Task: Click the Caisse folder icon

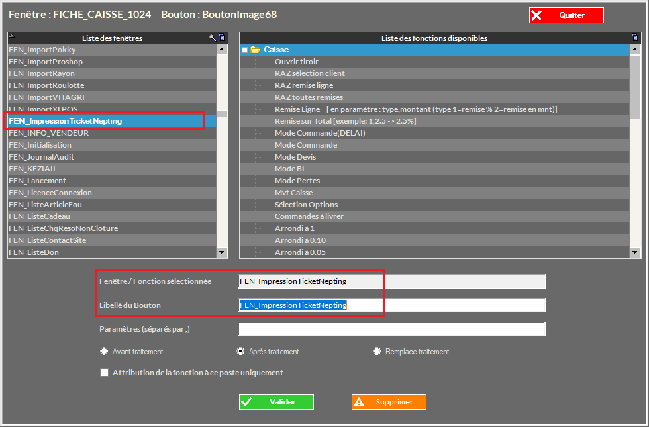Action: point(255,49)
